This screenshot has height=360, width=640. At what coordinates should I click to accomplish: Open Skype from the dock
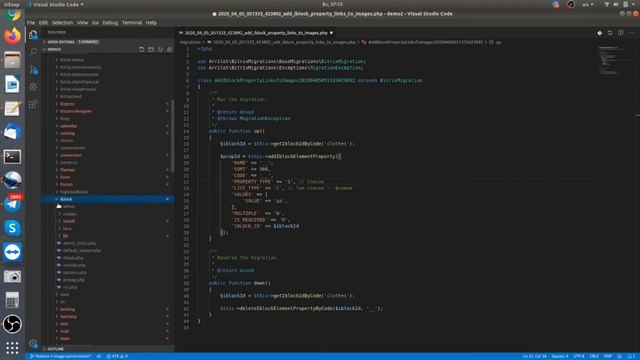tap(12, 228)
